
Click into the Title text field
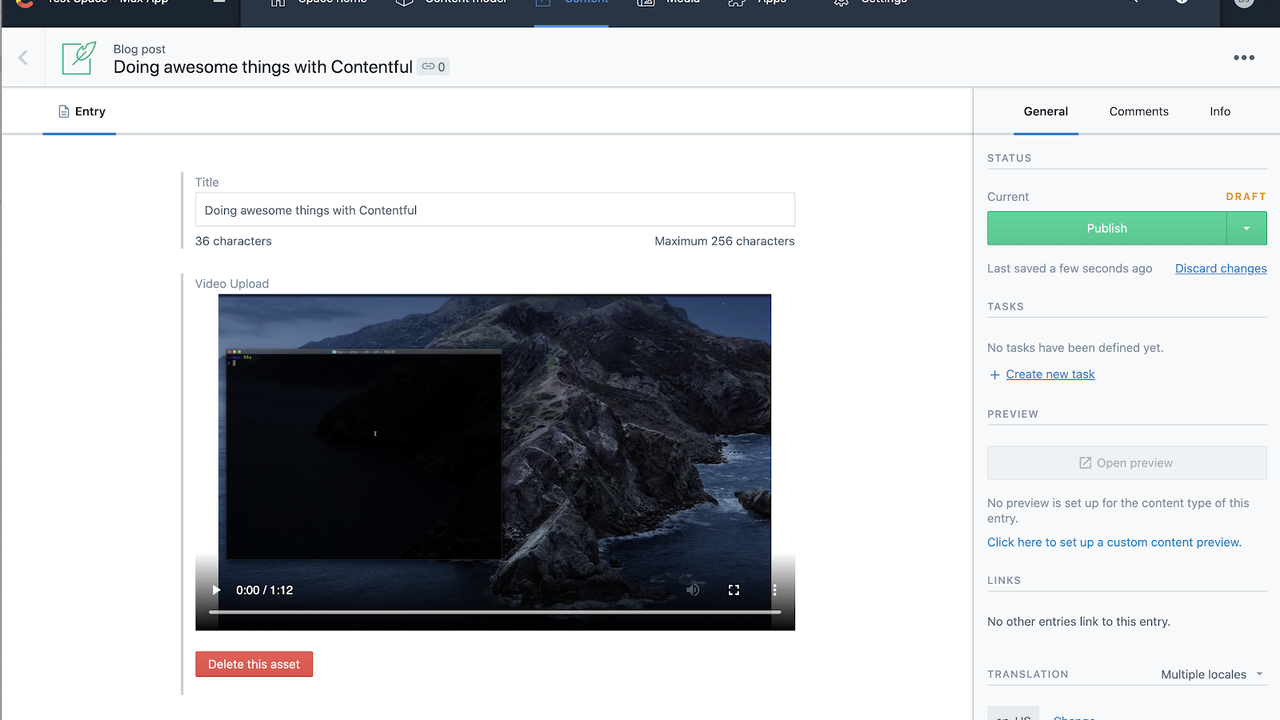(x=494, y=210)
